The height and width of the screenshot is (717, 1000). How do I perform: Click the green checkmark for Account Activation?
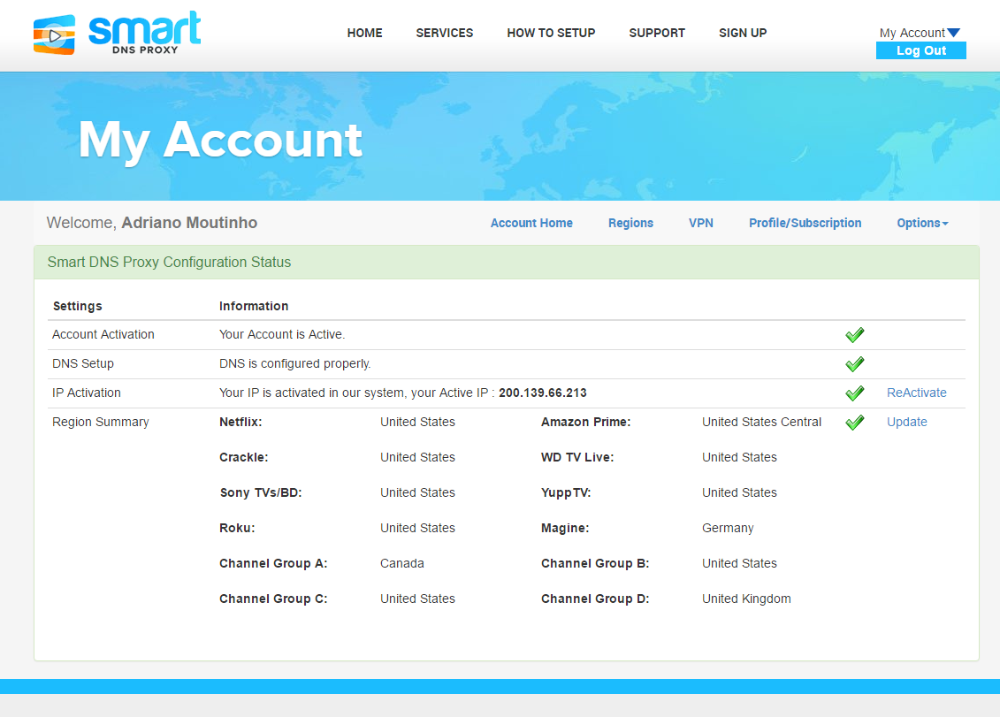tap(854, 335)
